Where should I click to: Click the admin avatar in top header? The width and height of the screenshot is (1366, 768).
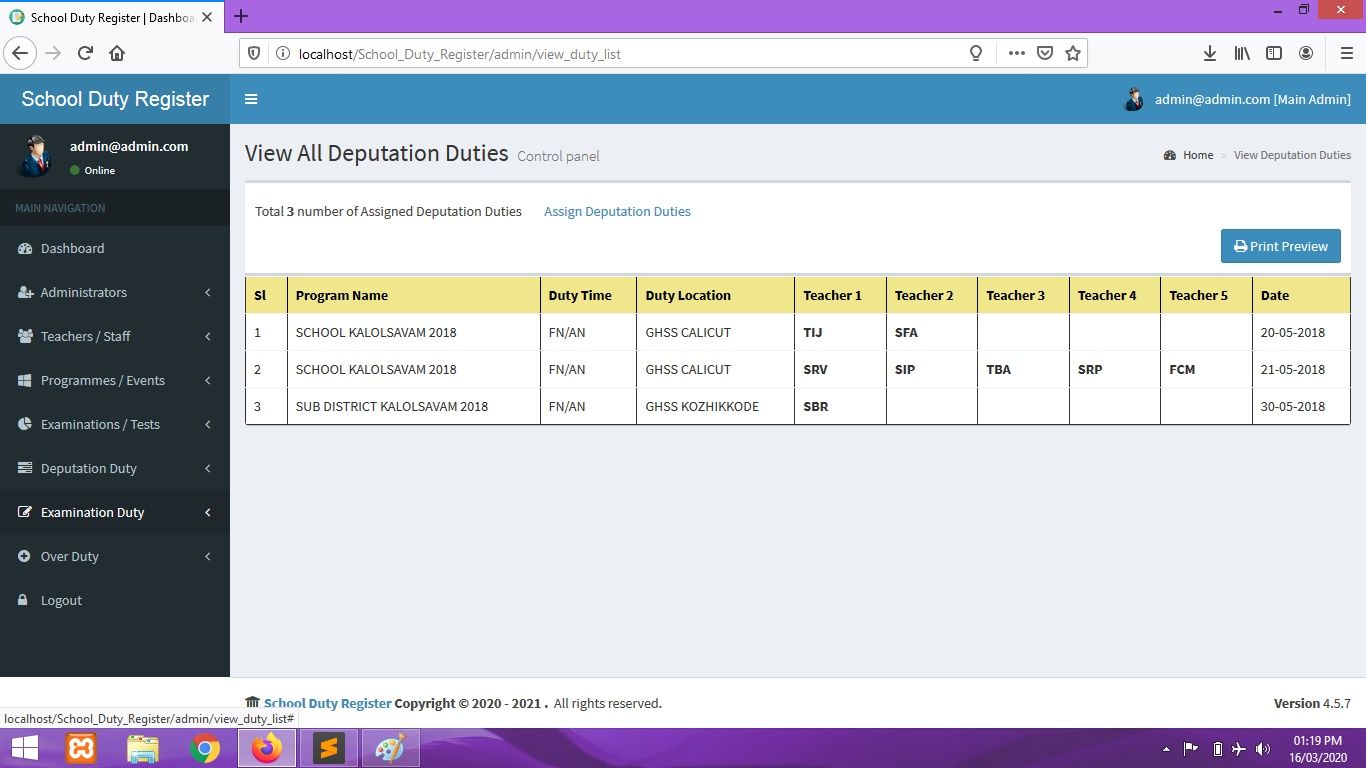click(x=1134, y=99)
